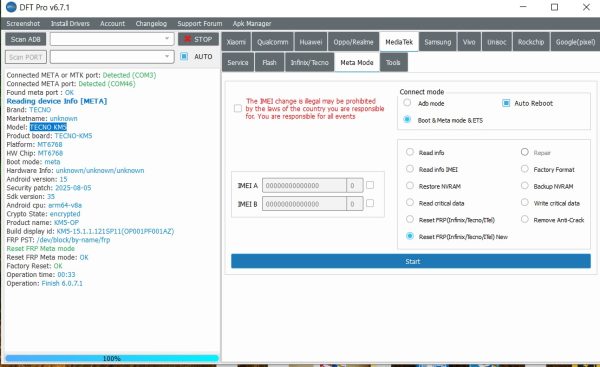Switch to the Qualcomm tab
600x367 pixels.
tap(272, 42)
